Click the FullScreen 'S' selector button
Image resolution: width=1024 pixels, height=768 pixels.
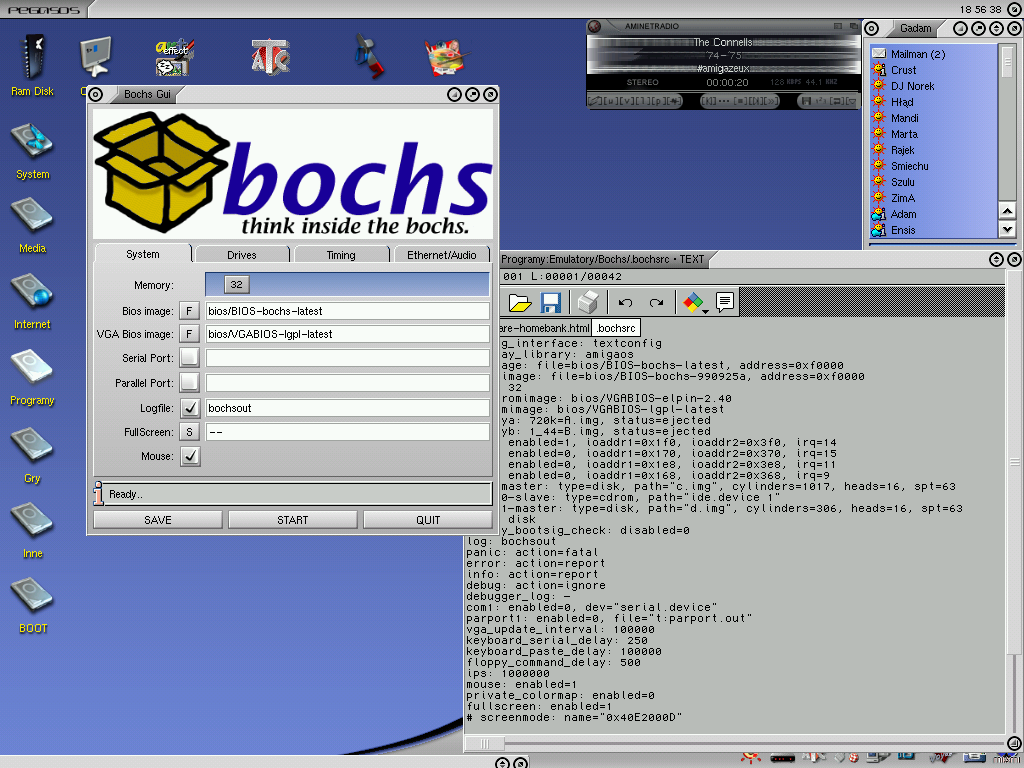189,432
